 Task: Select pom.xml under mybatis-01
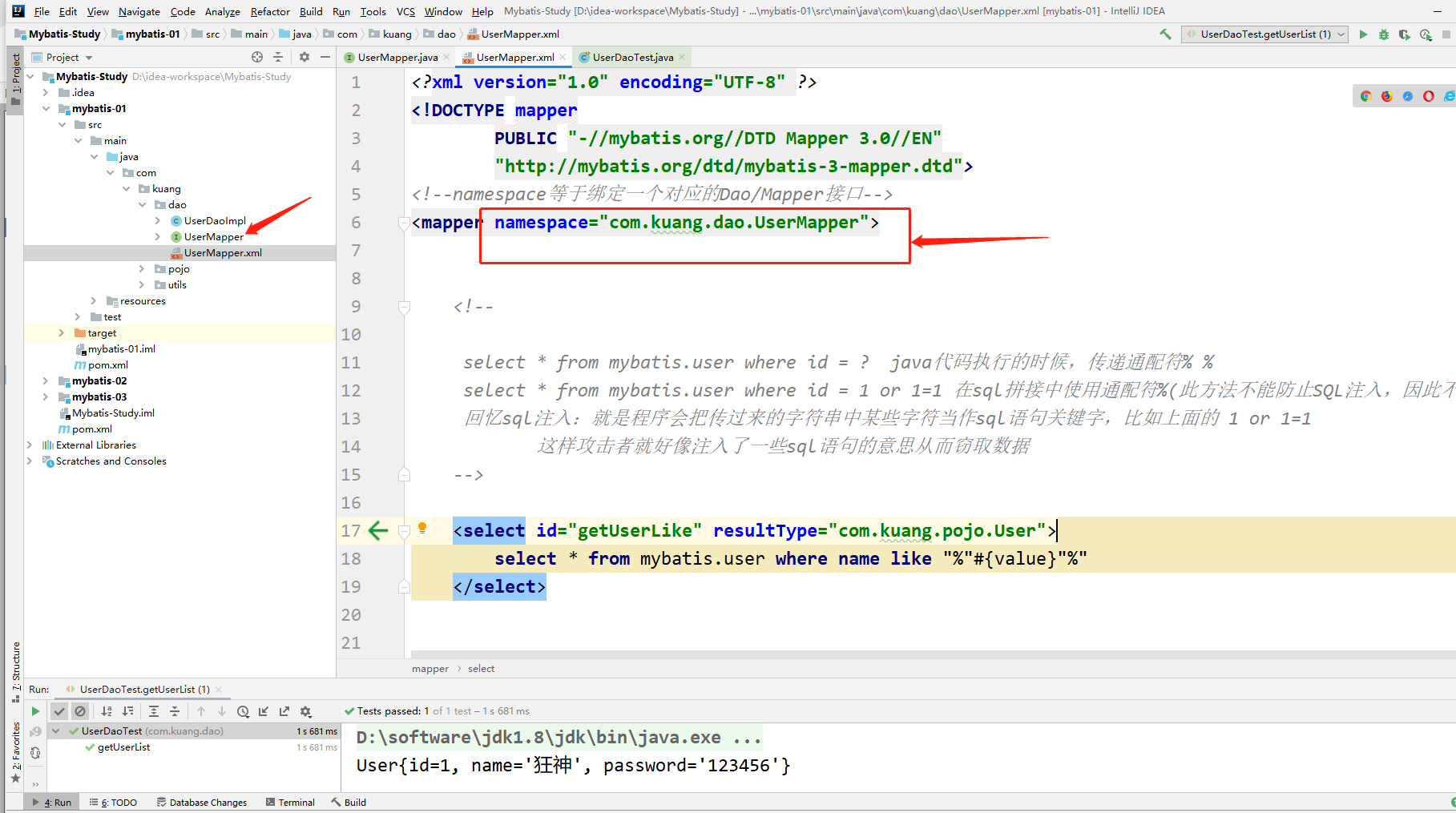pyautogui.click(x=108, y=365)
